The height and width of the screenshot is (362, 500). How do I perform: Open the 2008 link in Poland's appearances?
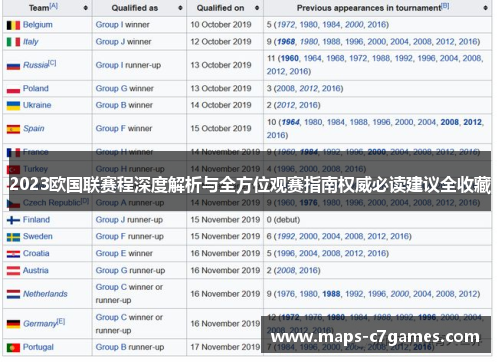(x=286, y=89)
